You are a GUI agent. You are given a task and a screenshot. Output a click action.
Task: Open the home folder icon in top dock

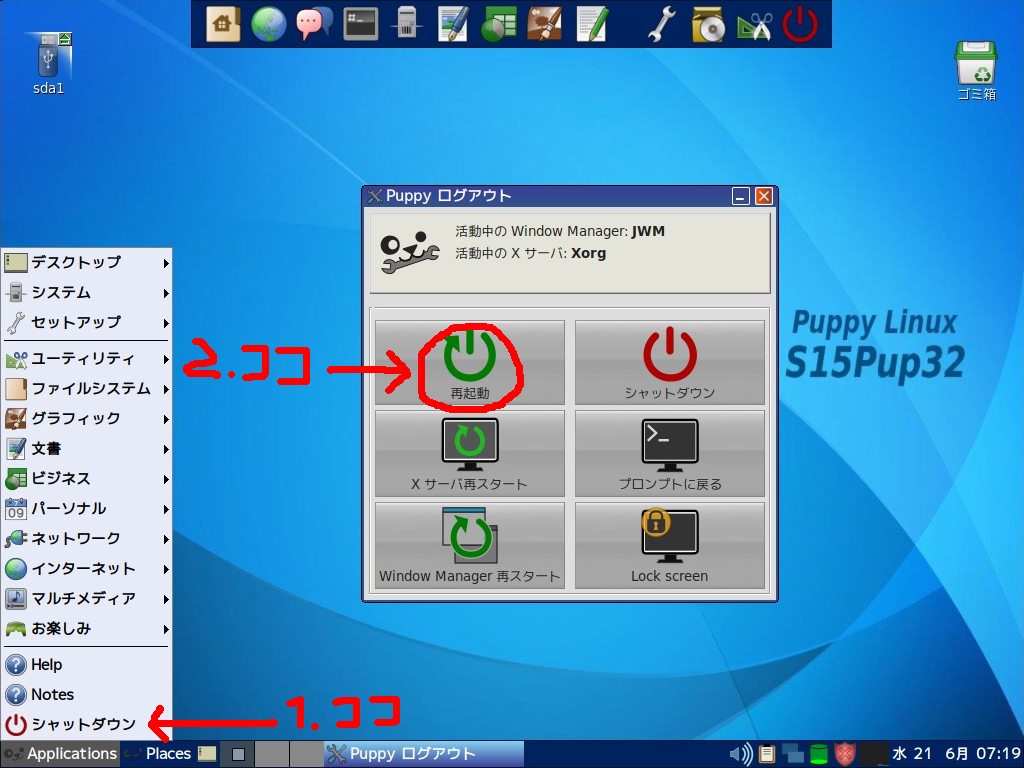click(223, 24)
